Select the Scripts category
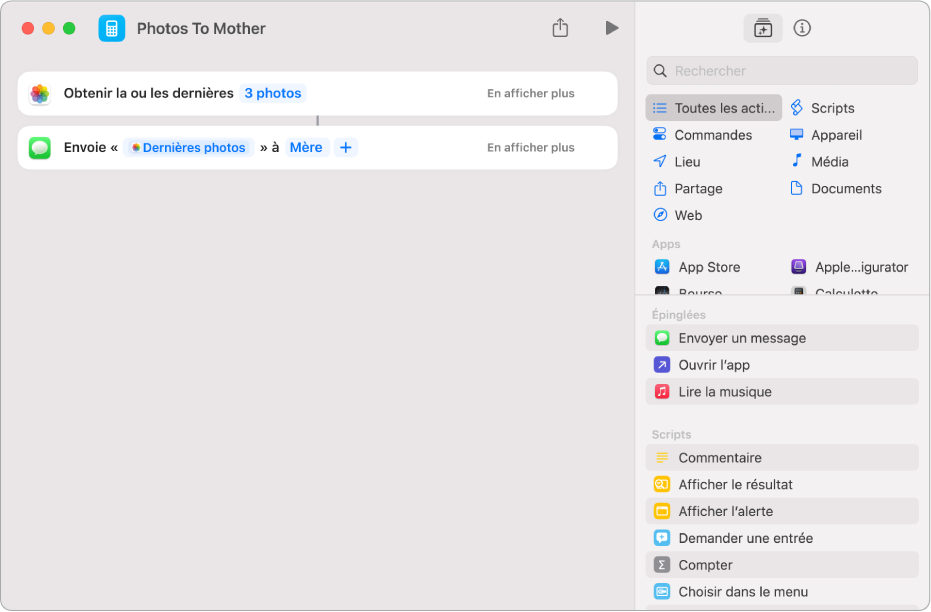This screenshot has height=612, width=931. pyautogui.click(x=823, y=108)
